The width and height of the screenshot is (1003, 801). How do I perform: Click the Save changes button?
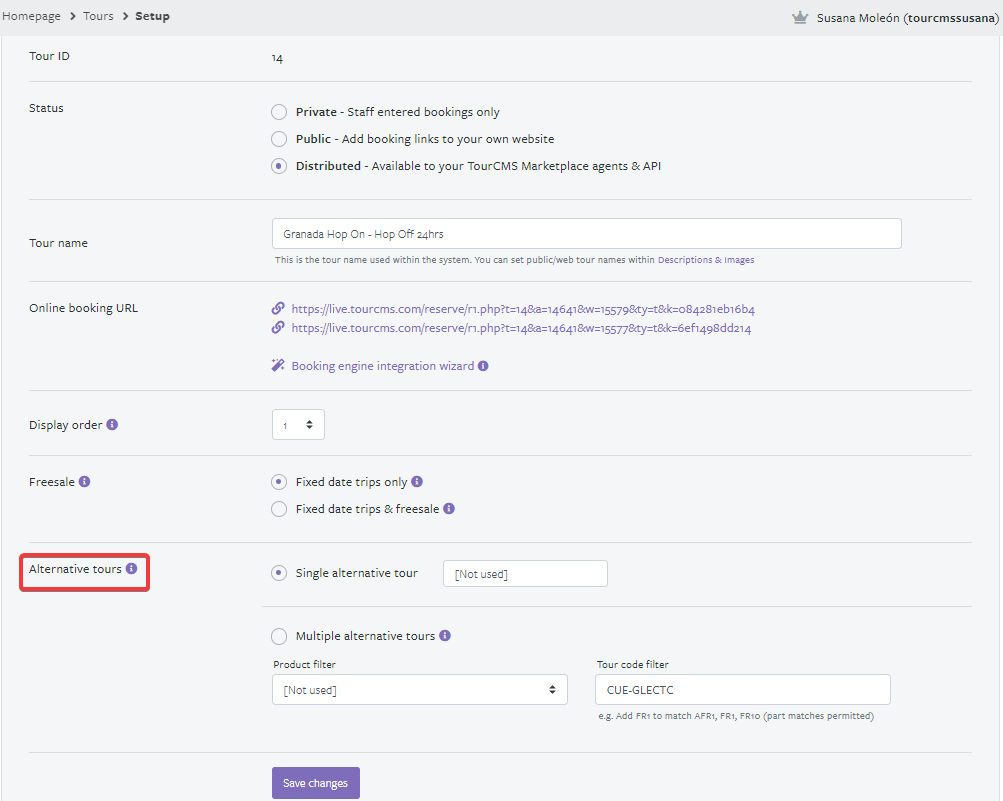[x=315, y=782]
